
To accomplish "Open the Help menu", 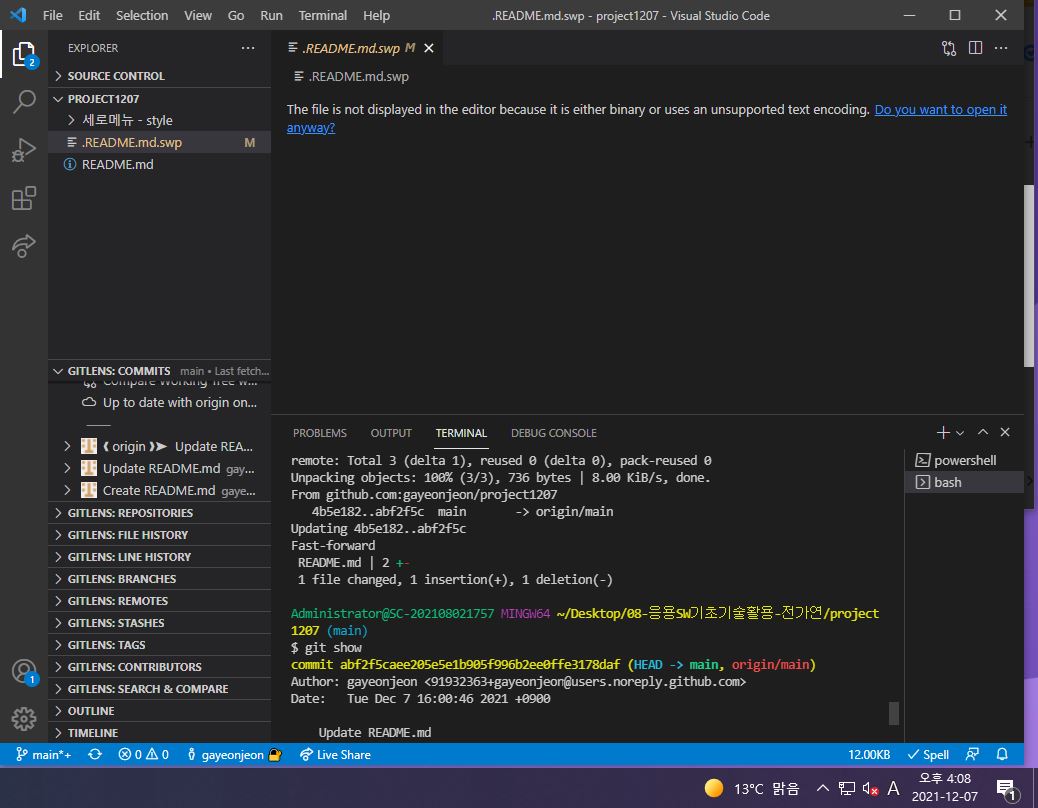I will [x=376, y=15].
